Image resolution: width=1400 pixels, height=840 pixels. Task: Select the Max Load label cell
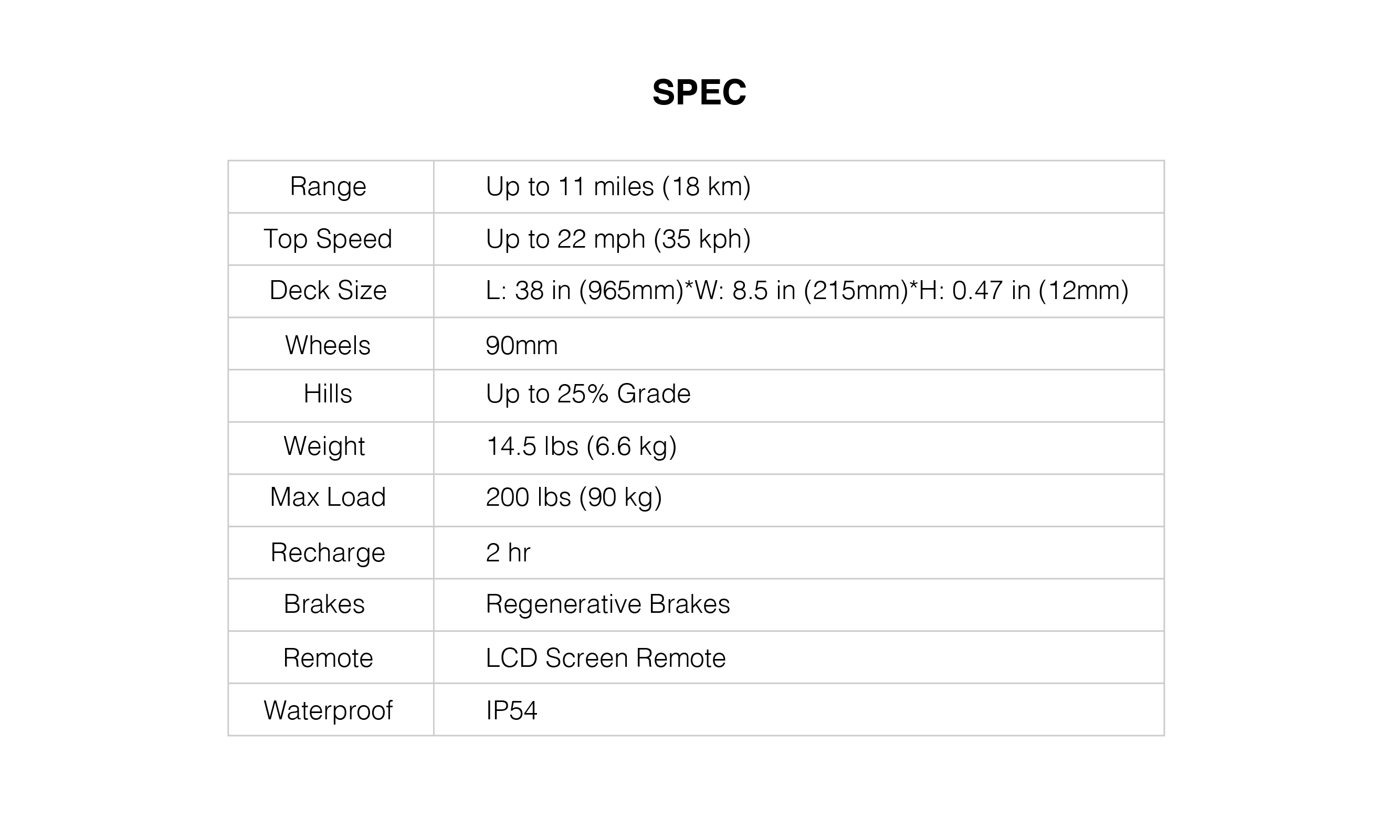coord(331,501)
